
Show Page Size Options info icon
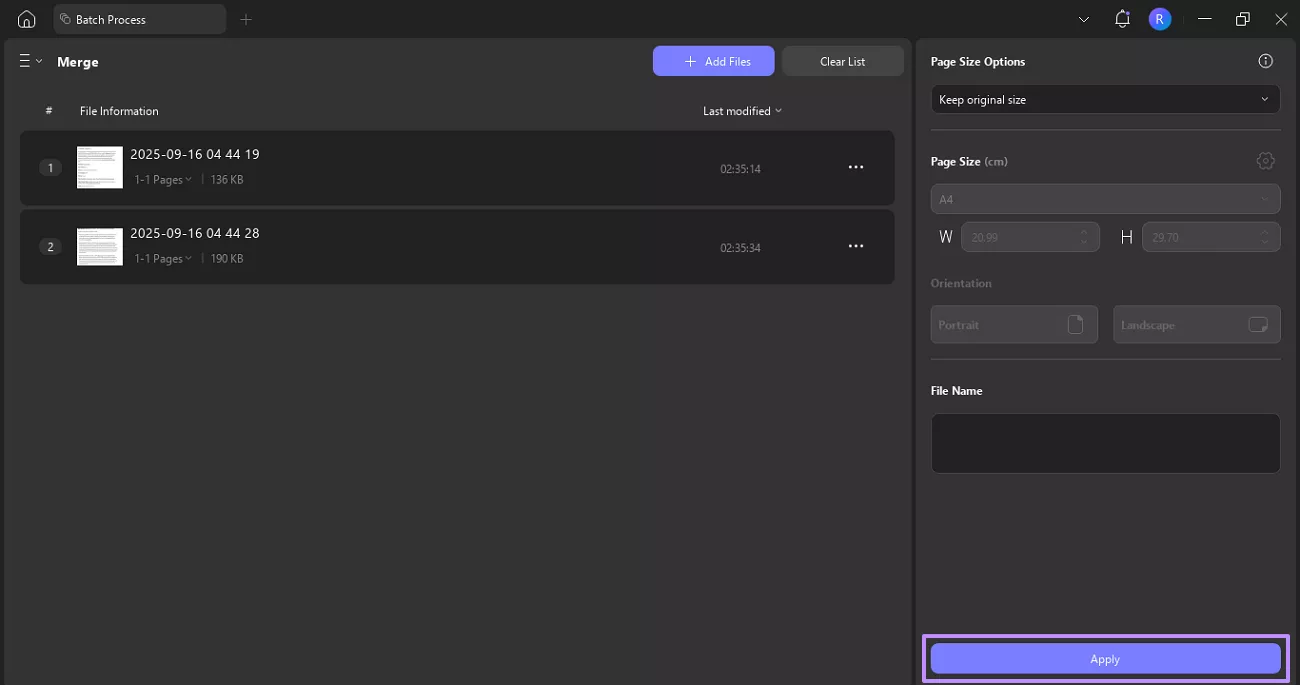(1265, 61)
